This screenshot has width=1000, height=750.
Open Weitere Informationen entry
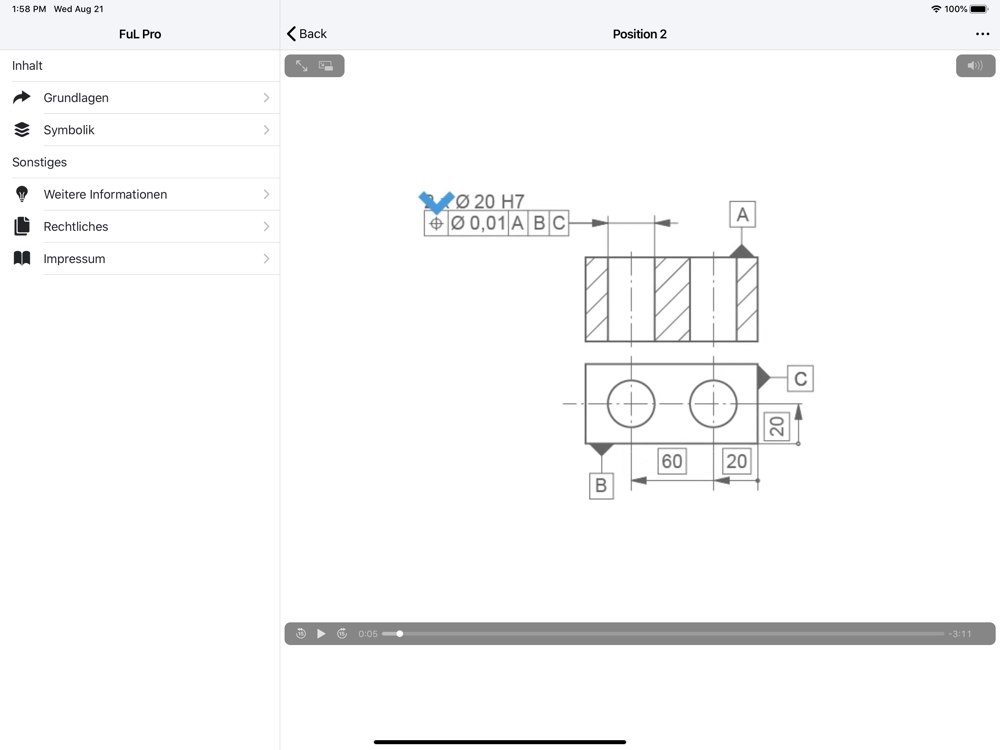[x=140, y=195]
